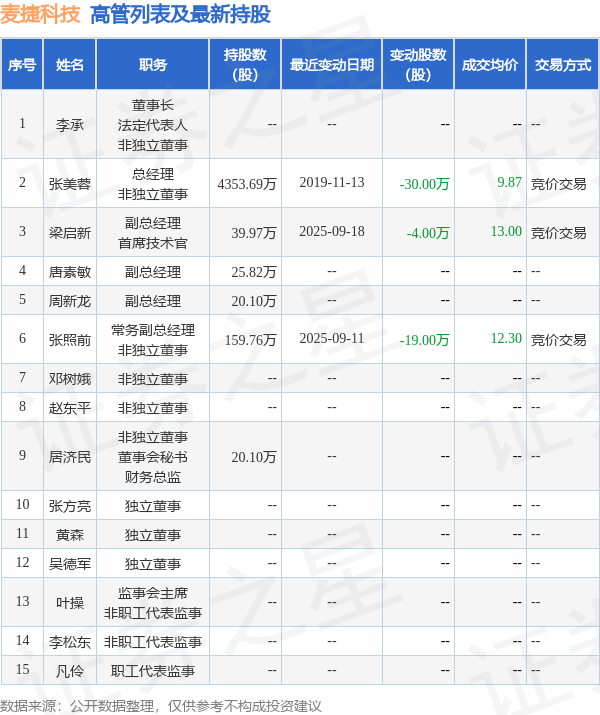Click the average price 9.87
The image size is (600, 715).
509,182
